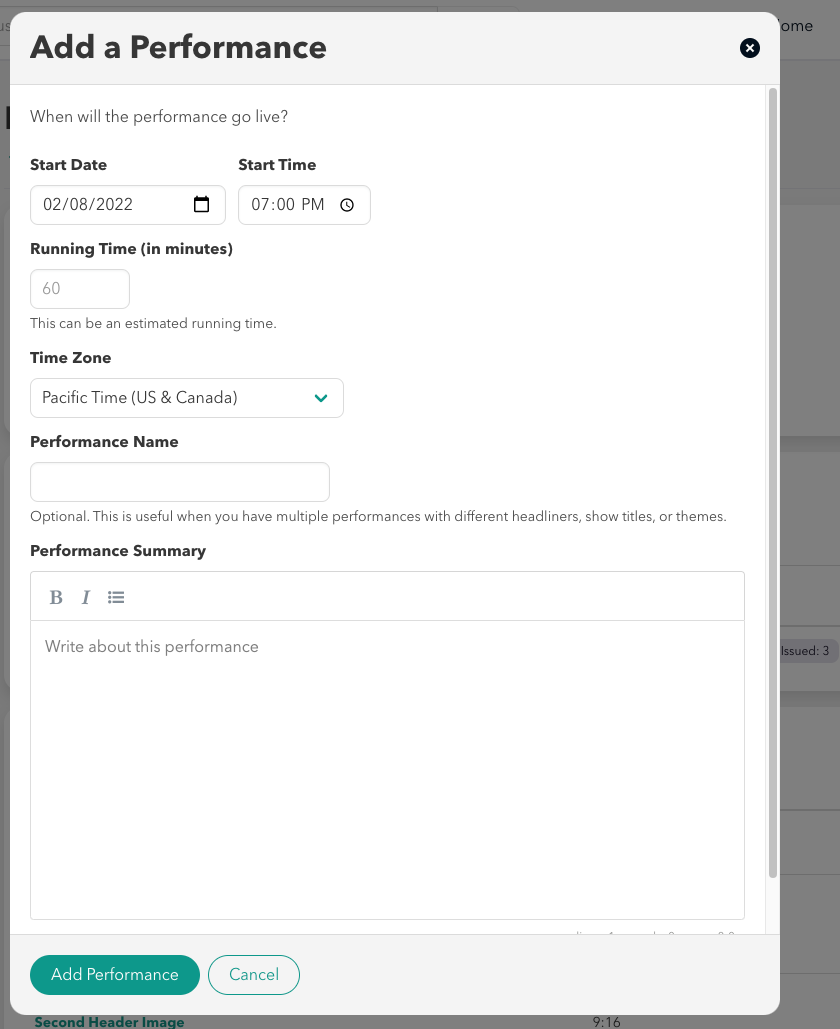Click the dialog's vertical scrollbar
The width and height of the screenshot is (840, 1029).
(x=772, y=482)
